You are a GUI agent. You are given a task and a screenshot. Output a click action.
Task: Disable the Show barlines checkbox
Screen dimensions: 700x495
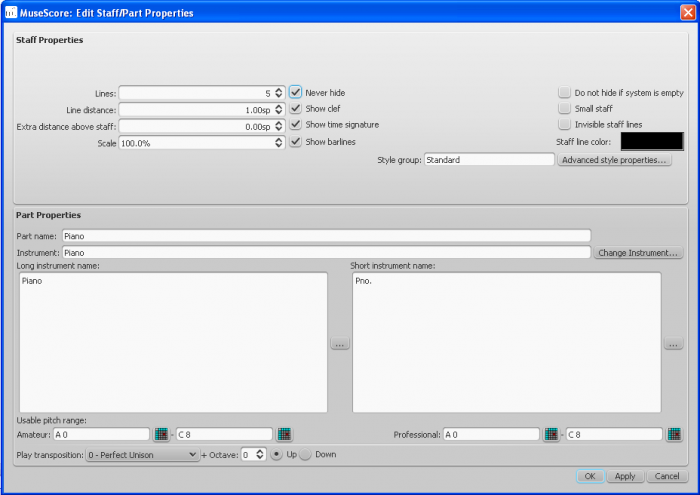pos(295,141)
